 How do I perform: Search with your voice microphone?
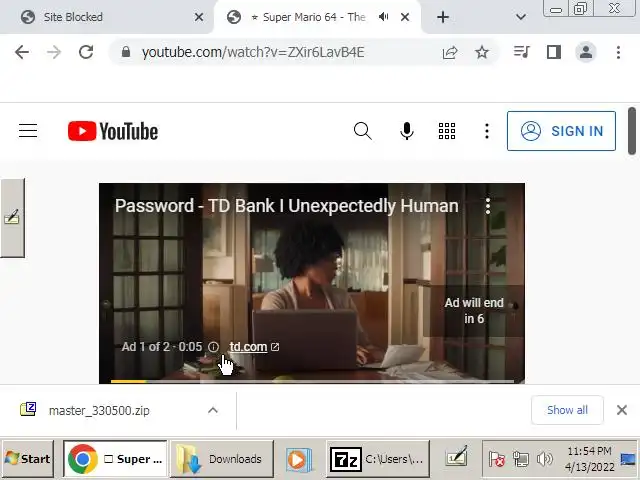[407, 131]
